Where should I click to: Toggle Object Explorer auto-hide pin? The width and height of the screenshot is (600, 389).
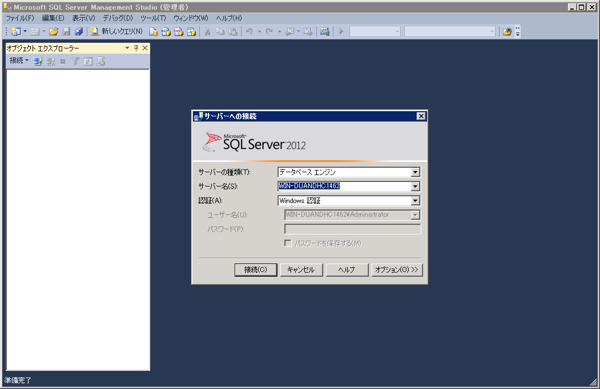(x=136, y=48)
